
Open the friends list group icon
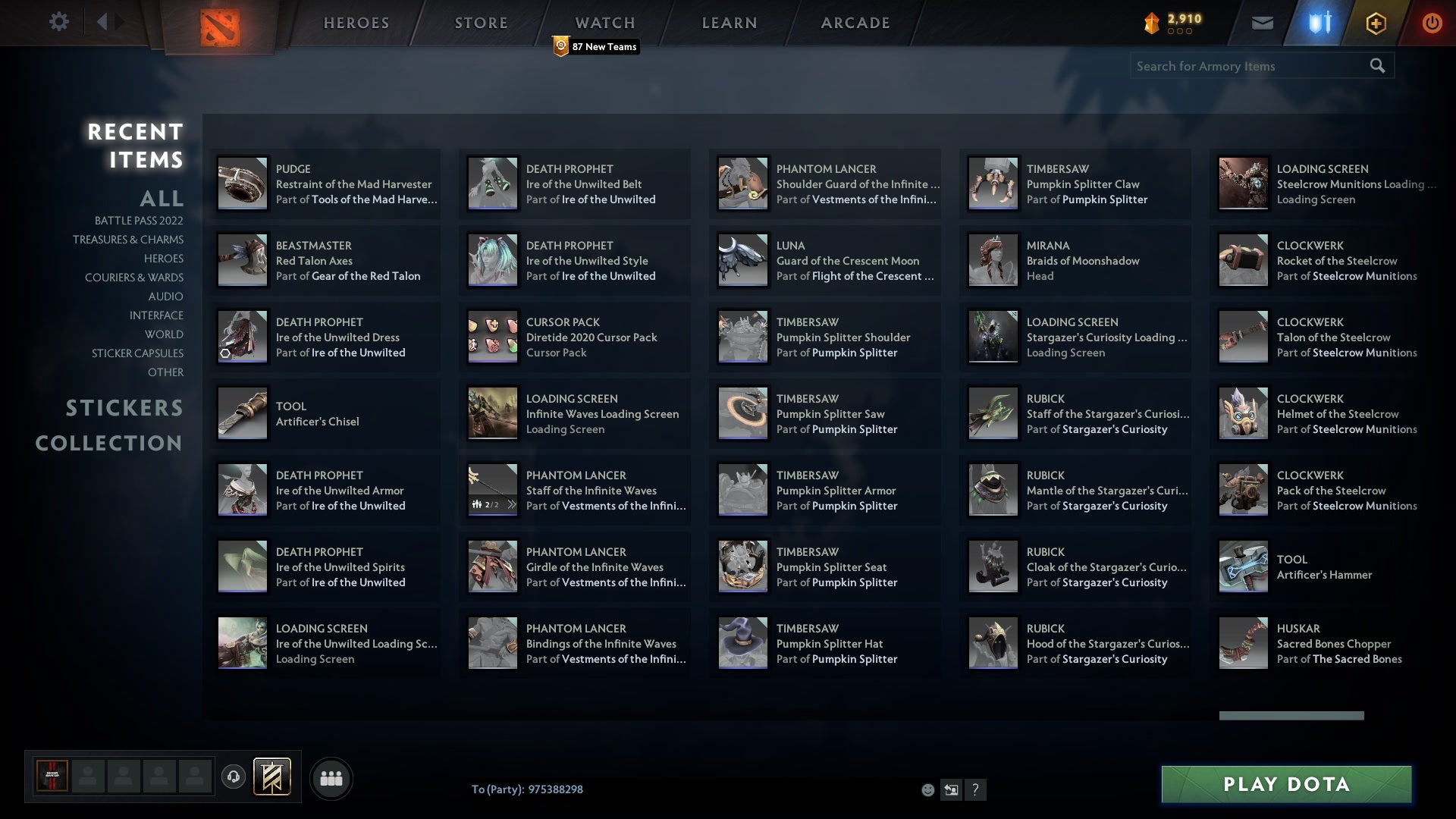click(x=331, y=778)
